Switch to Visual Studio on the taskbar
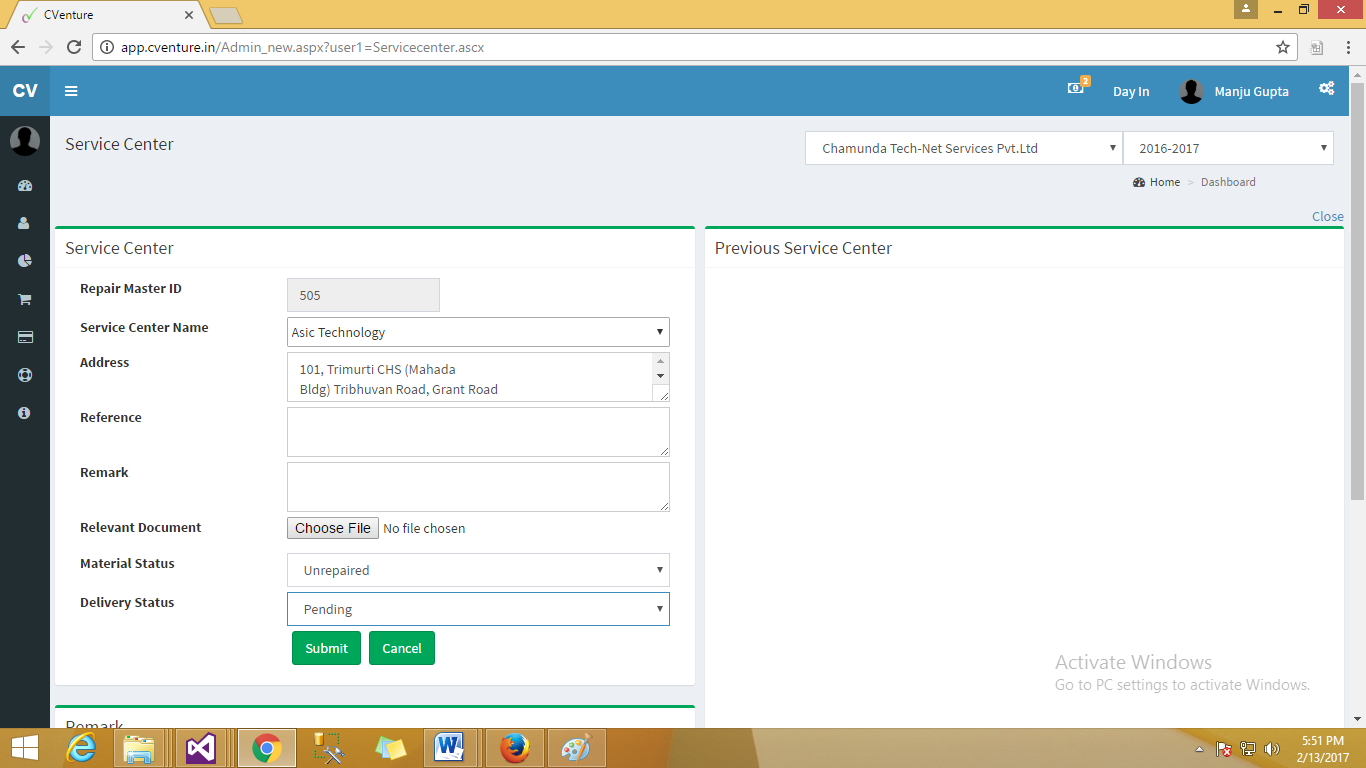The image size is (1366, 768). click(201, 748)
